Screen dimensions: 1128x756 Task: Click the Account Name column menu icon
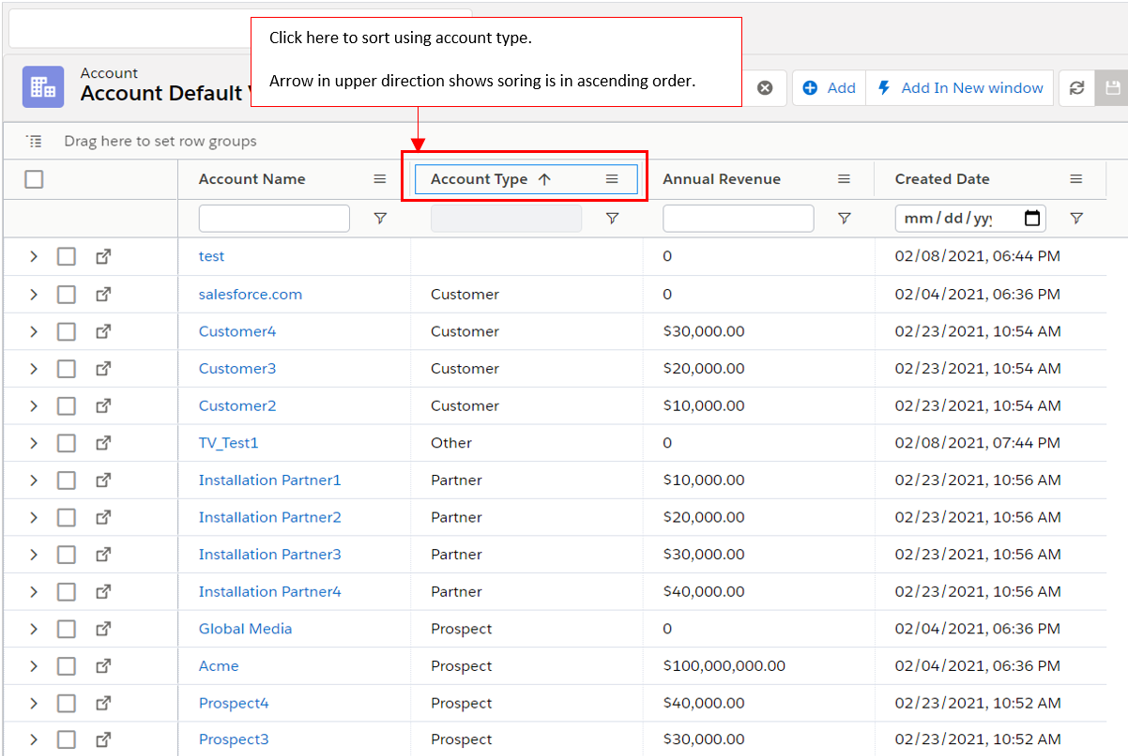coord(380,179)
